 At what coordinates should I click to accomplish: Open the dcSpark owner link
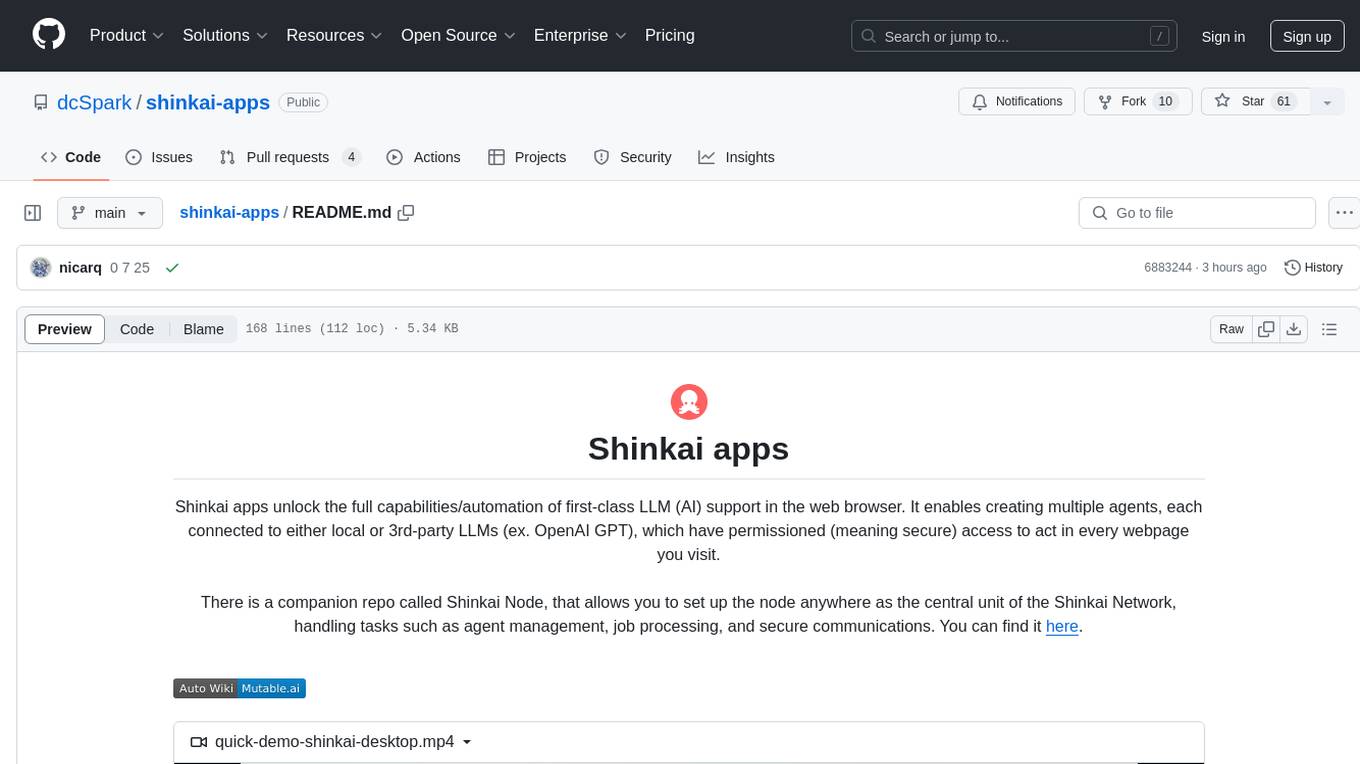[x=95, y=102]
